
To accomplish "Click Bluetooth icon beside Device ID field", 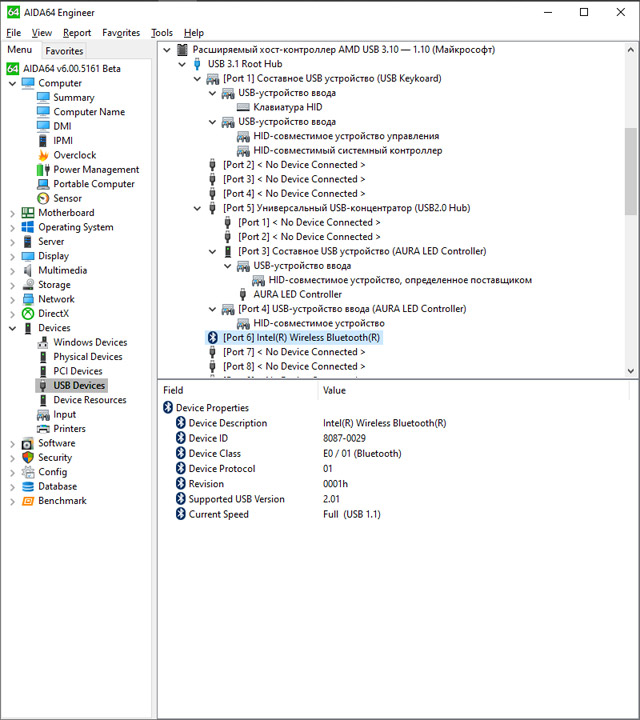I will [181, 438].
